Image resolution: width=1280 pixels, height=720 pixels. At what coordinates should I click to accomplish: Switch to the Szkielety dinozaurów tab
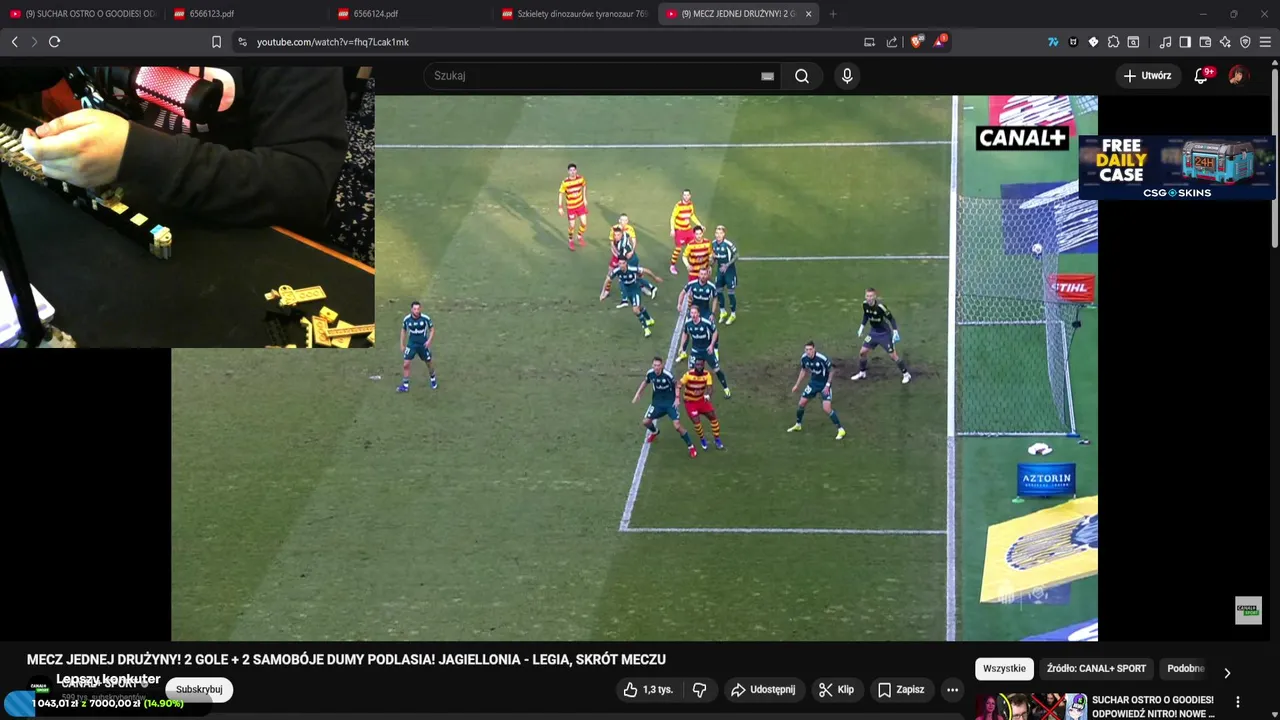575,14
